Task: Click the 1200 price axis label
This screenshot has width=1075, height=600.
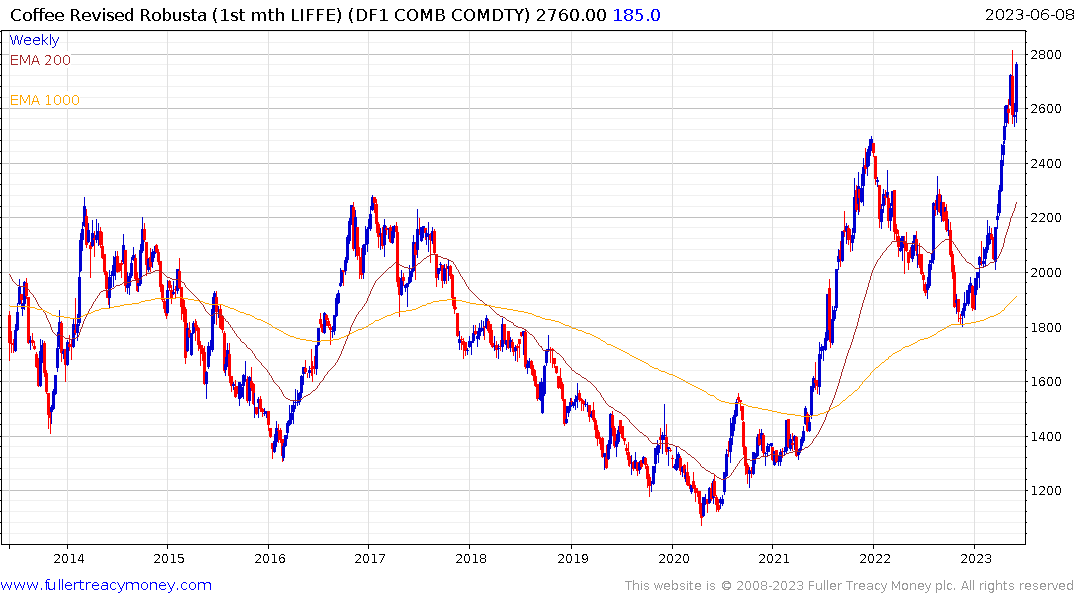Action: coord(1047,491)
